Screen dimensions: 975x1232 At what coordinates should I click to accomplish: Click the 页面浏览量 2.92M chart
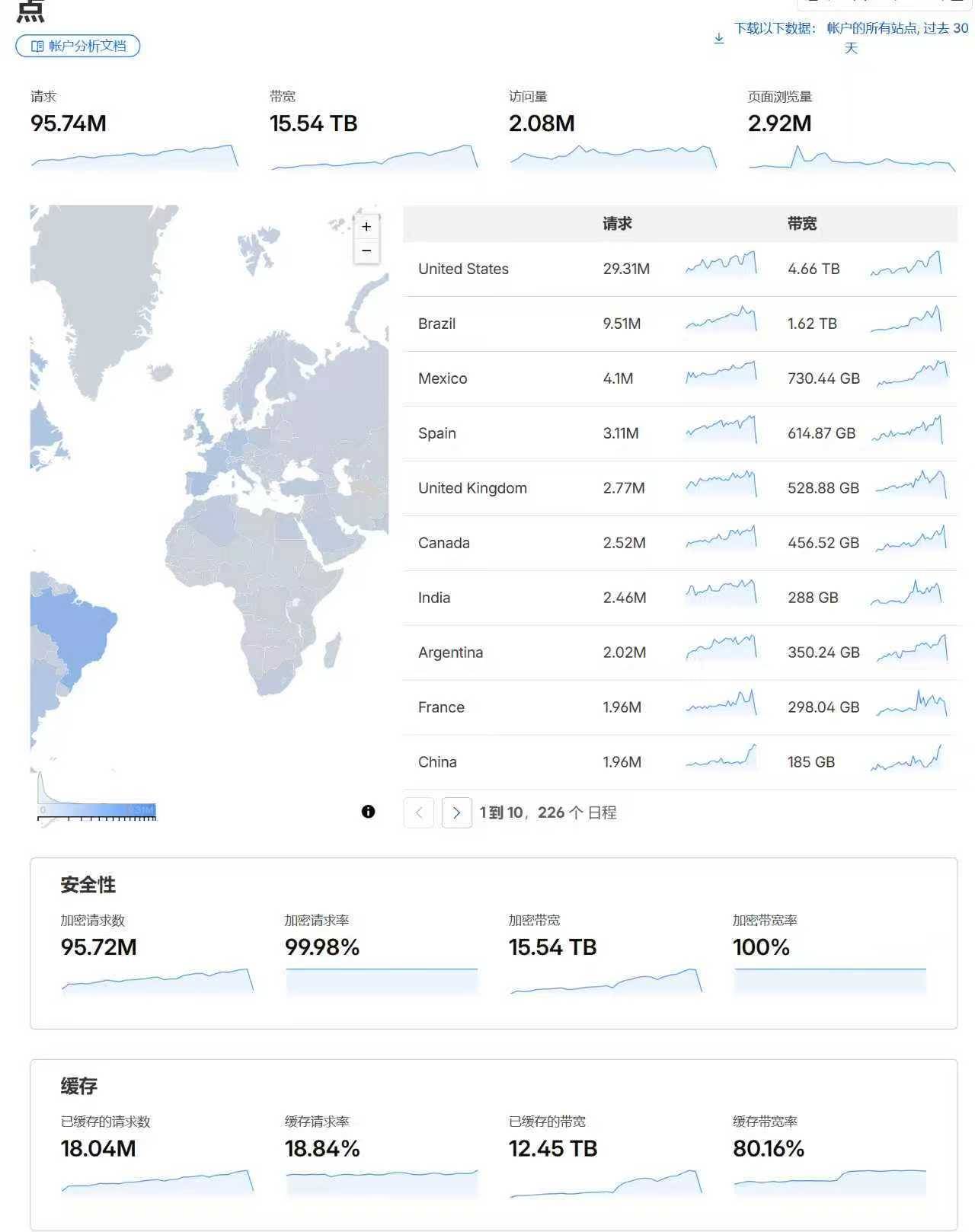click(x=852, y=157)
